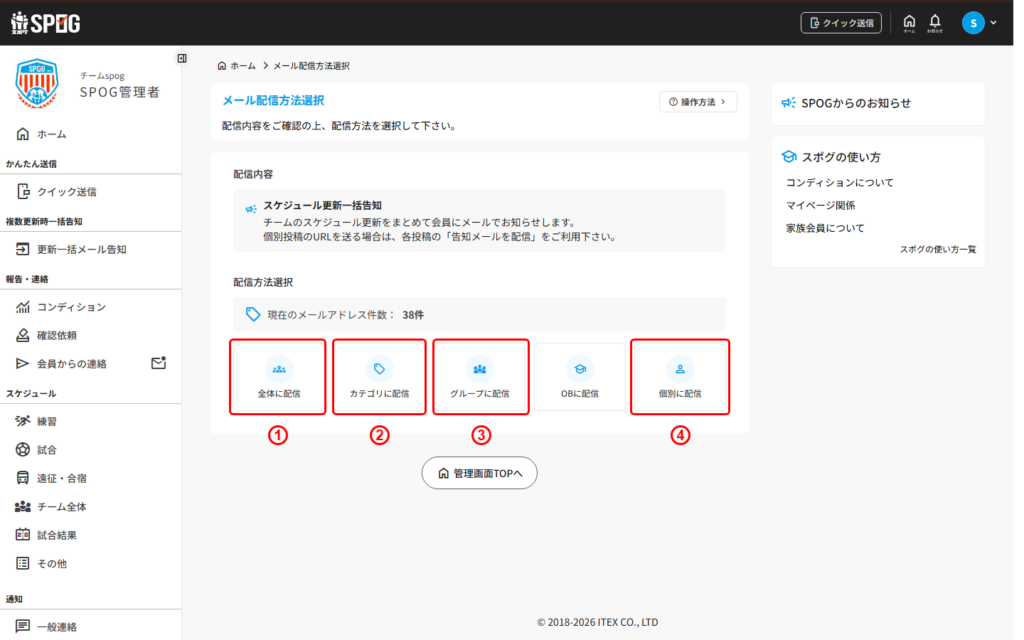Viewport: 1024px width, 640px height.
Task: Open スポグの使い方一覧 link
Action: click(938, 249)
